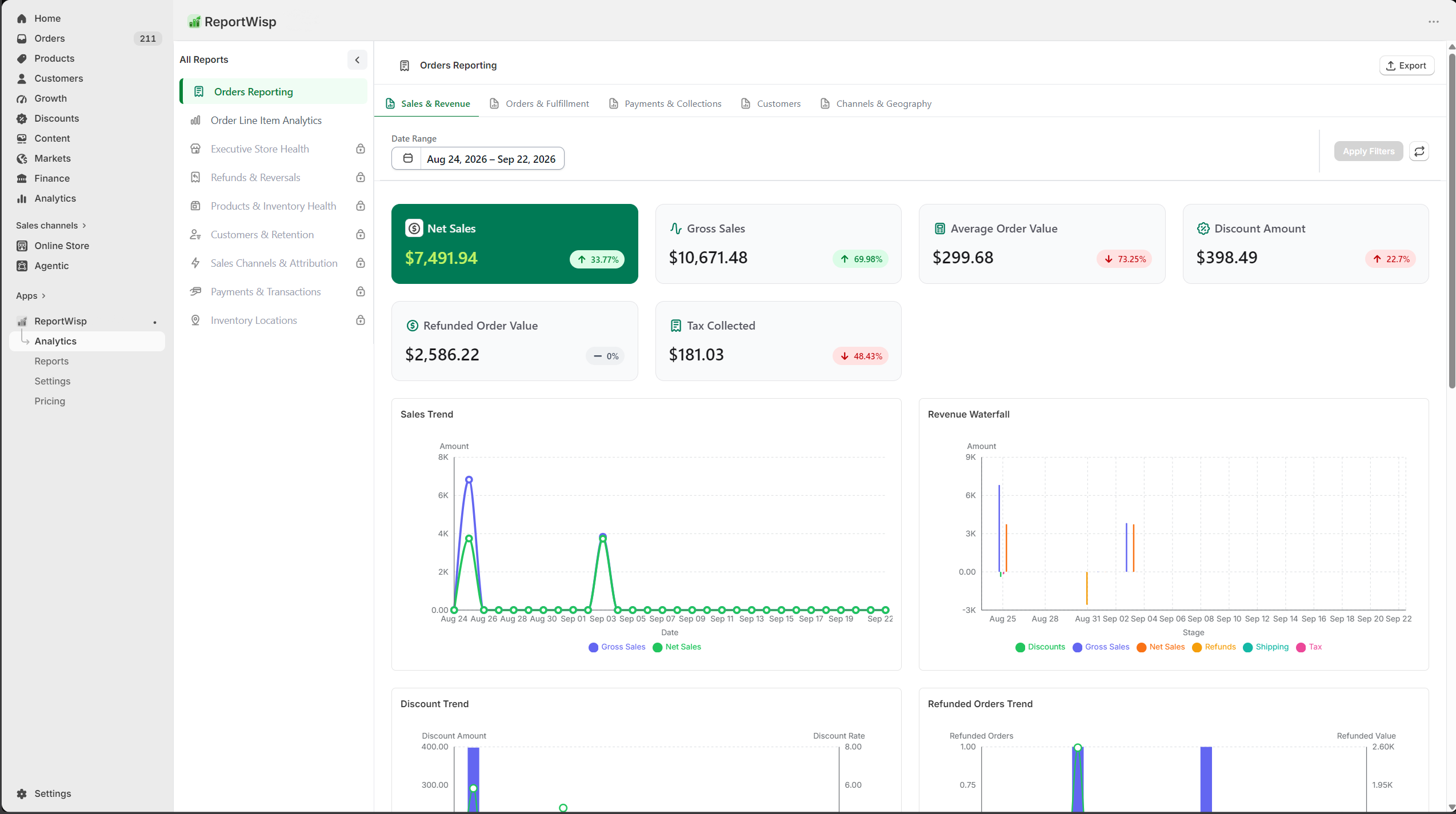
Task: Click the calendar icon in Date Range
Action: [x=407, y=158]
